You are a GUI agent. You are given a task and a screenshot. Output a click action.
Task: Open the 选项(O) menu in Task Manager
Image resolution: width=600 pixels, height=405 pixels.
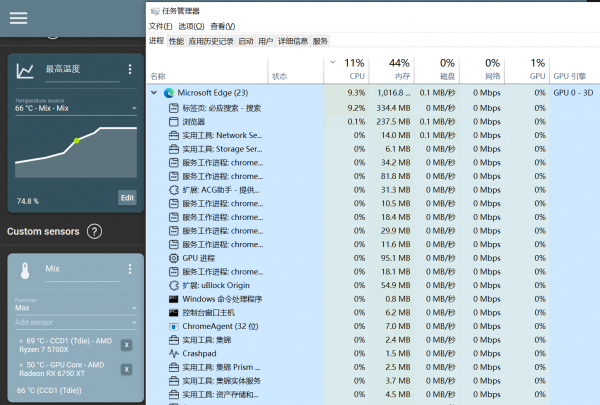pyautogui.click(x=191, y=26)
